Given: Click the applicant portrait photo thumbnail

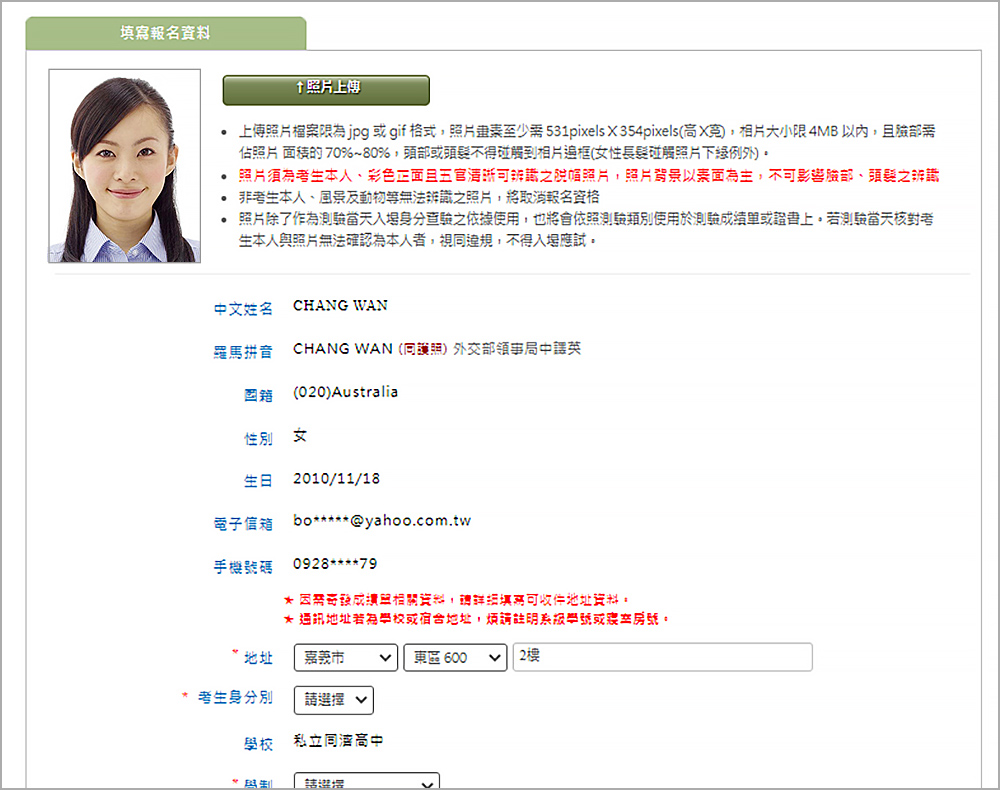Looking at the screenshot, I should (125, 166).
